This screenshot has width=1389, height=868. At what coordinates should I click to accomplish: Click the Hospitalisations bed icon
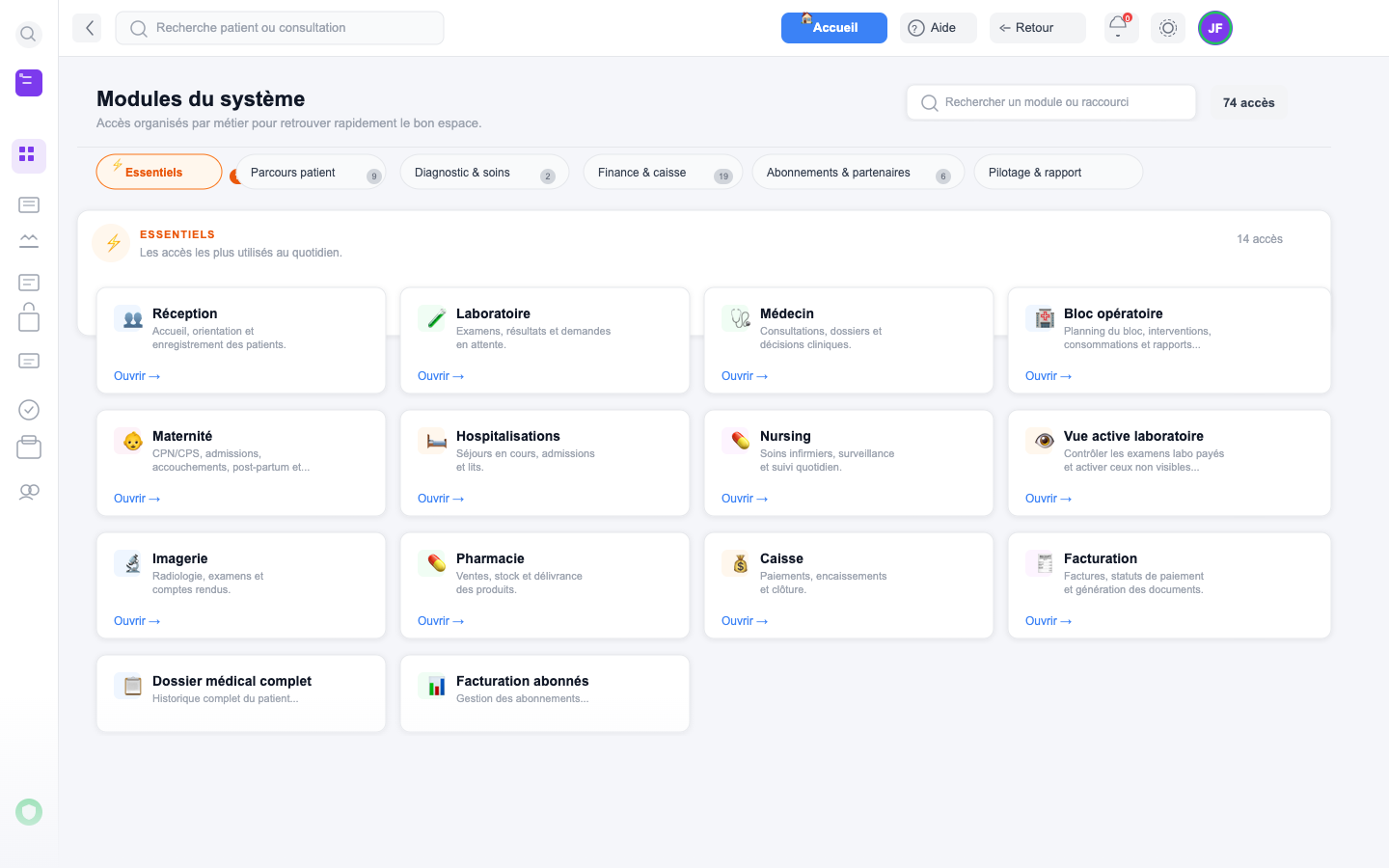432,441
